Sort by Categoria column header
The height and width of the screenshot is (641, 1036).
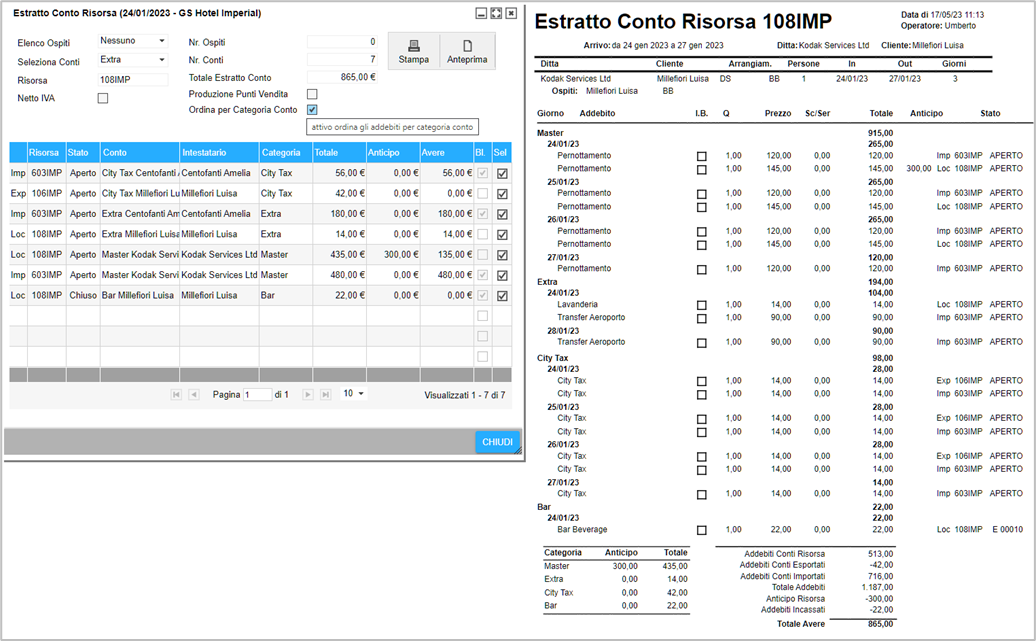tap(286, 153)
